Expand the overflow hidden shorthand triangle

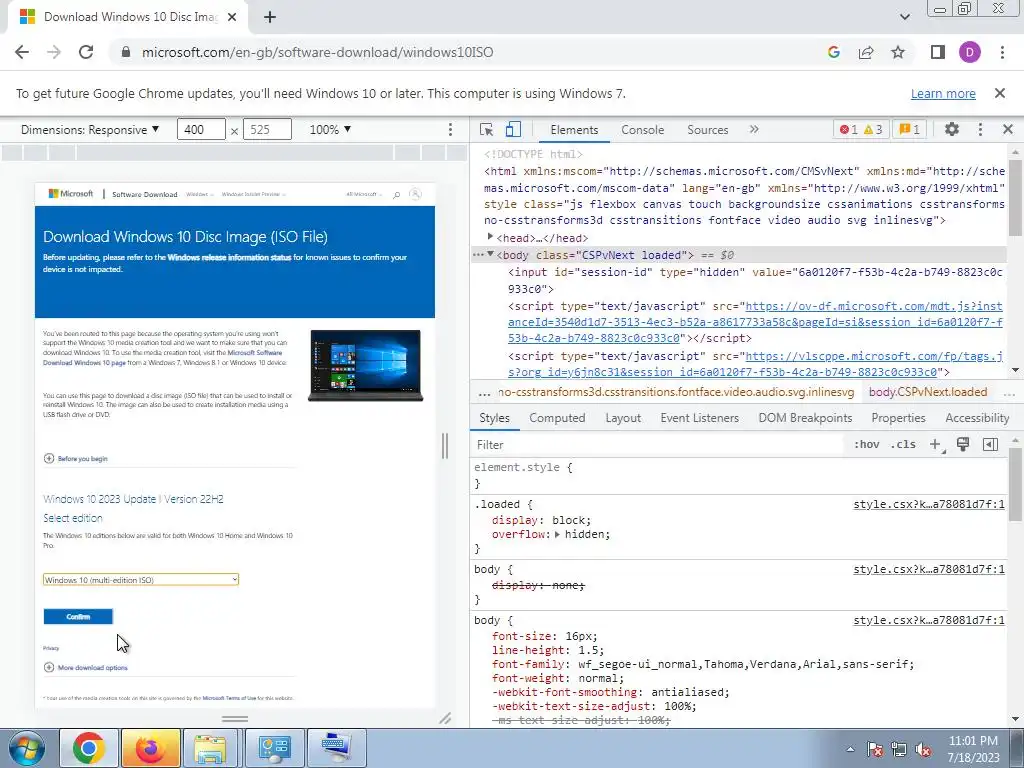[x=557, y=534]
